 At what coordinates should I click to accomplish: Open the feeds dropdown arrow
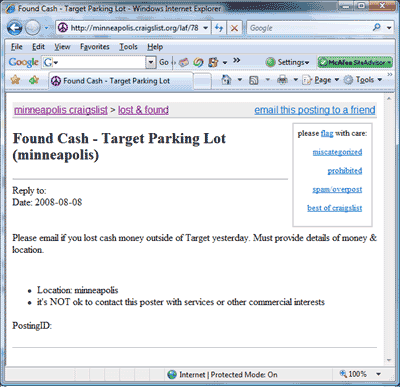tap(267, 80)
